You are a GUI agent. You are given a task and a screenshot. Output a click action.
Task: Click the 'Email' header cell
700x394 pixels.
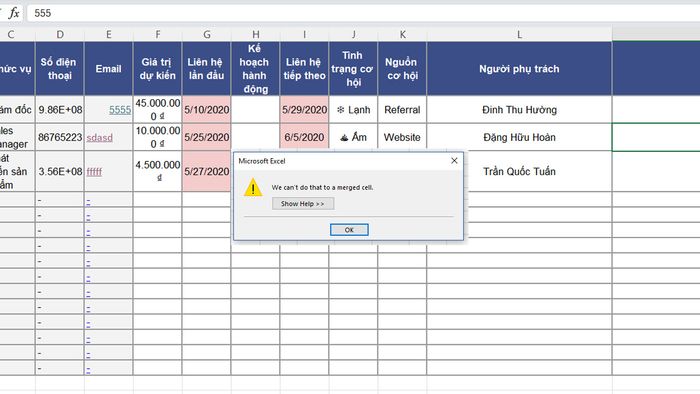click(108, 69)
